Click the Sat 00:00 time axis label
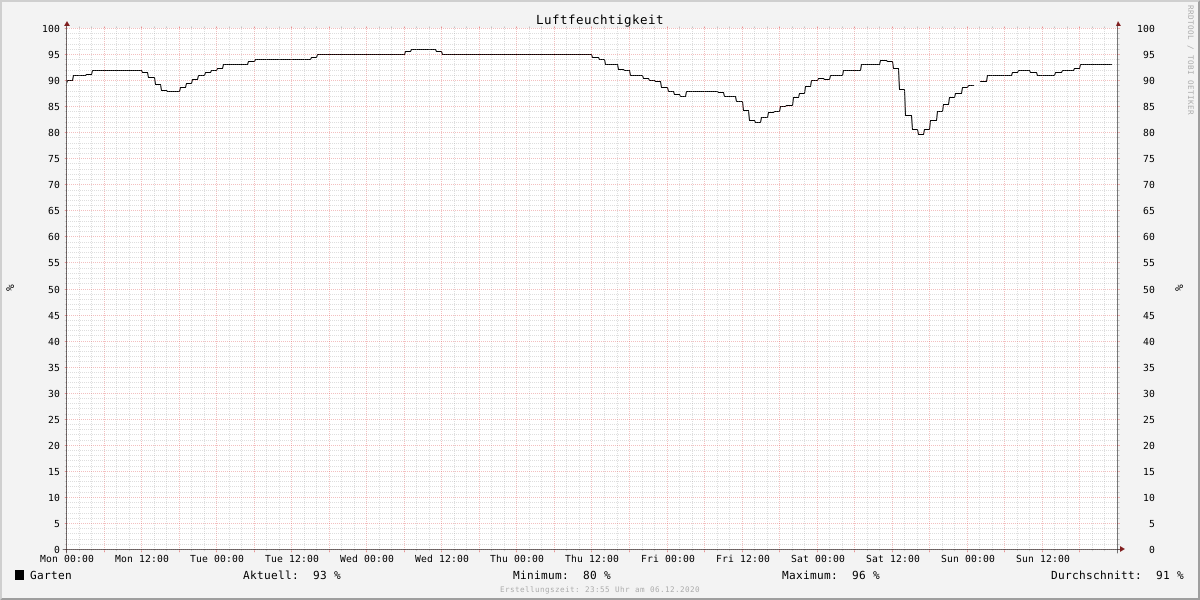1200x600 pixels. click(818, 559)
